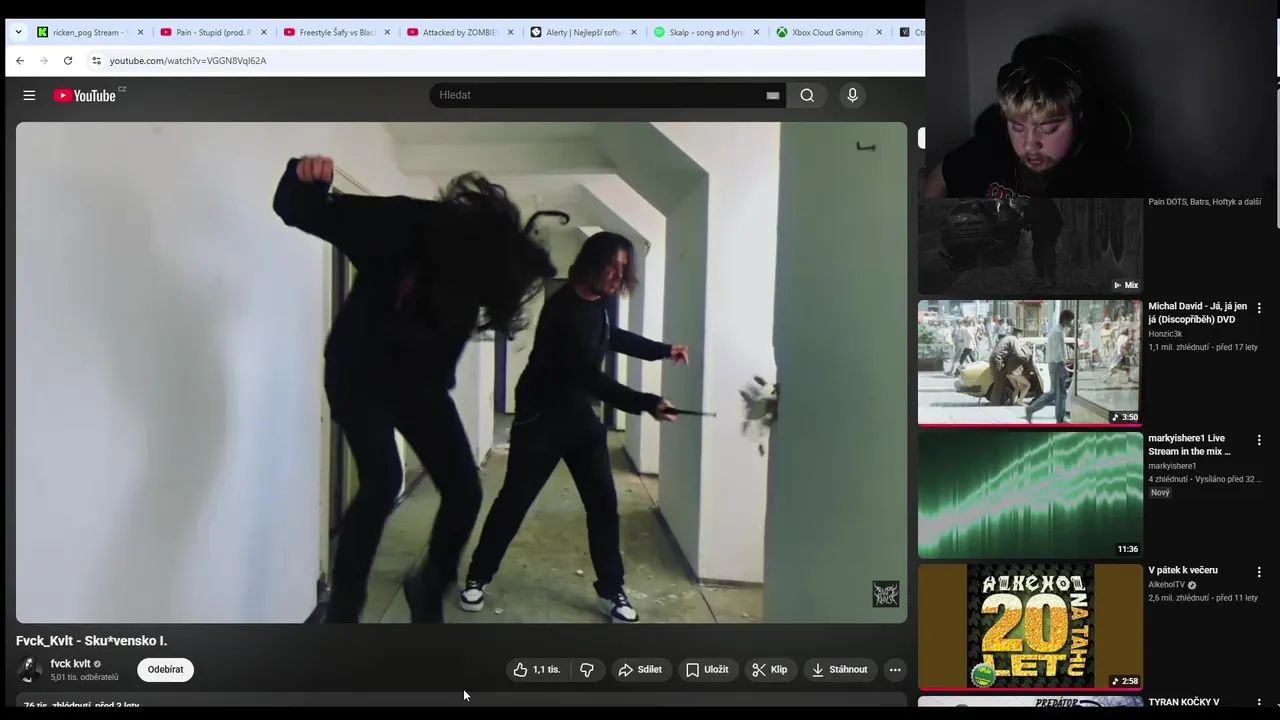The image size is (1280, 720).
Task: Click the magnifier search button
Action: pos(807,95)
